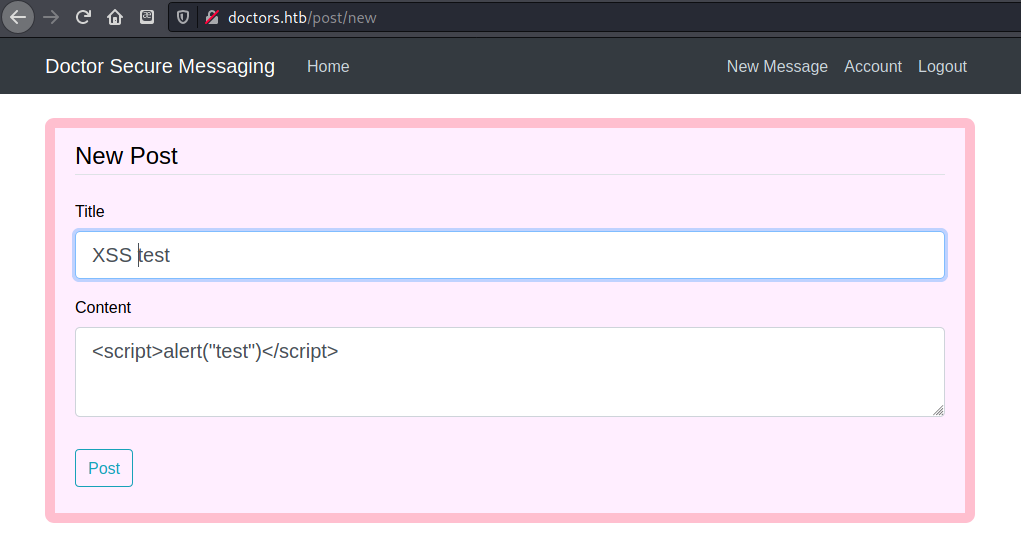Go to the browser home page icon
Image resolution: width=1021 pixels, height=536 pixels.
click(x=115, y=17)
